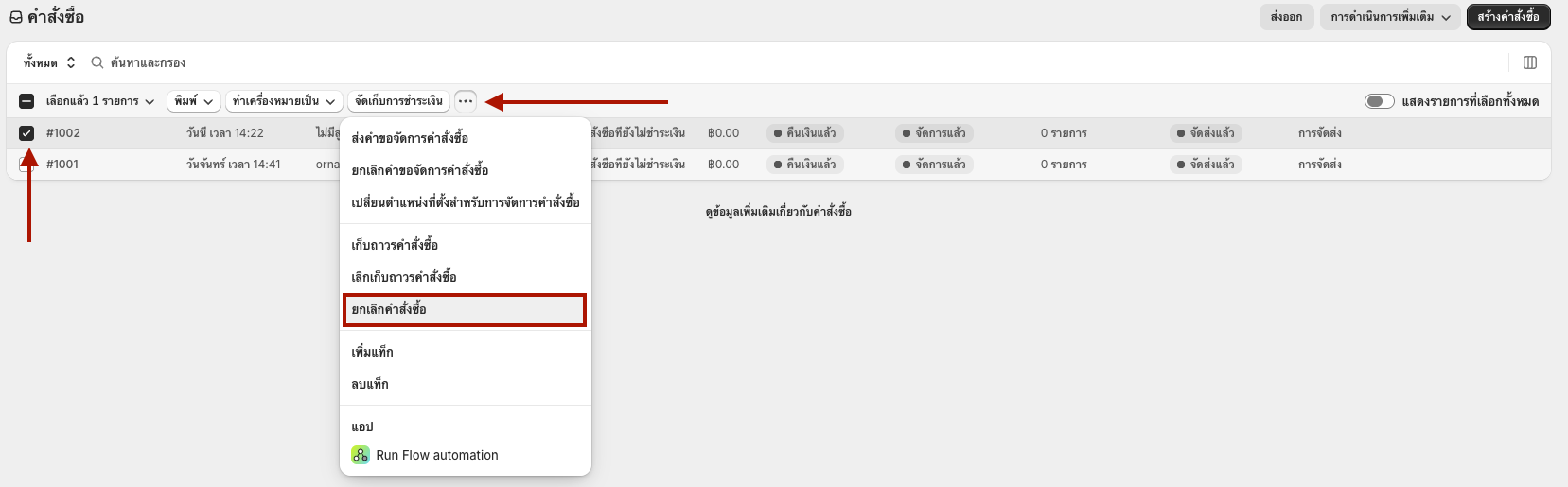Click the ส่งออก button
This screenshot has height=487, width=1568.
tap(1286, 17)
